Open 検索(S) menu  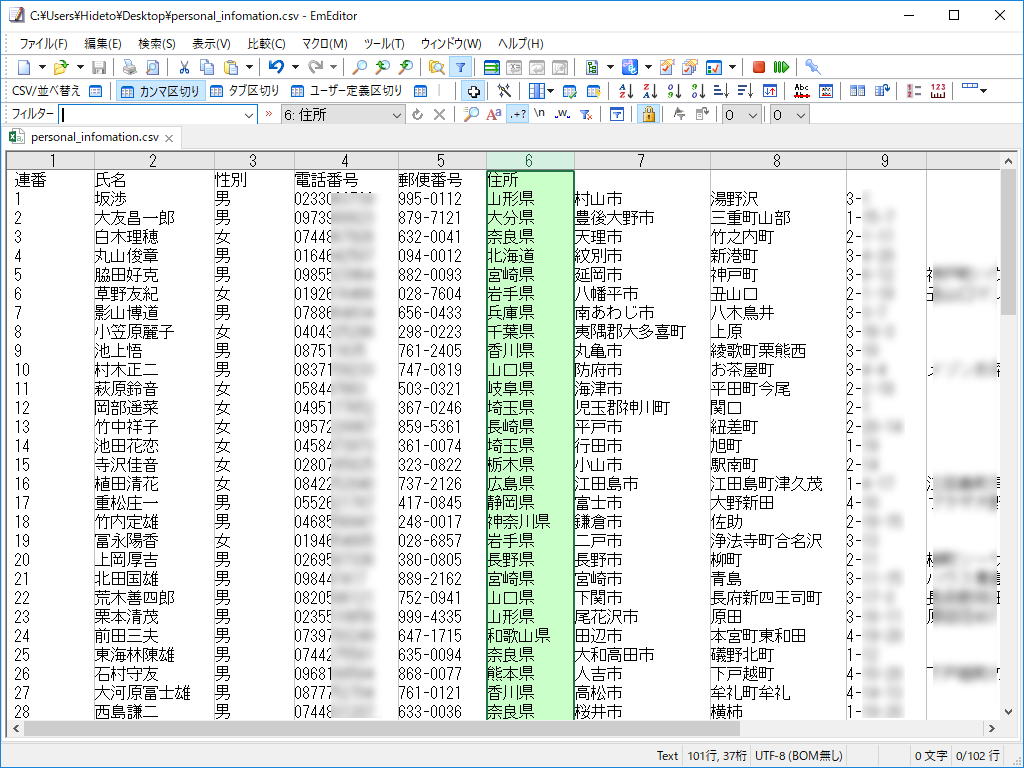pos(157,44)
